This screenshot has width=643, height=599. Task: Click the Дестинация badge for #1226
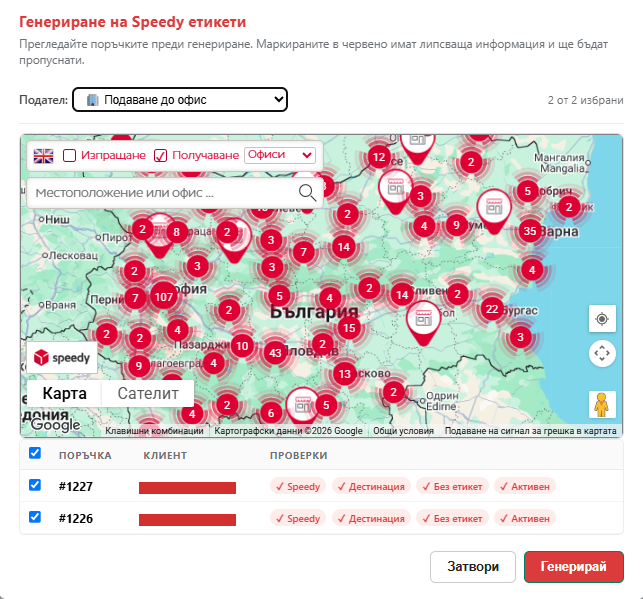(371, 518)
